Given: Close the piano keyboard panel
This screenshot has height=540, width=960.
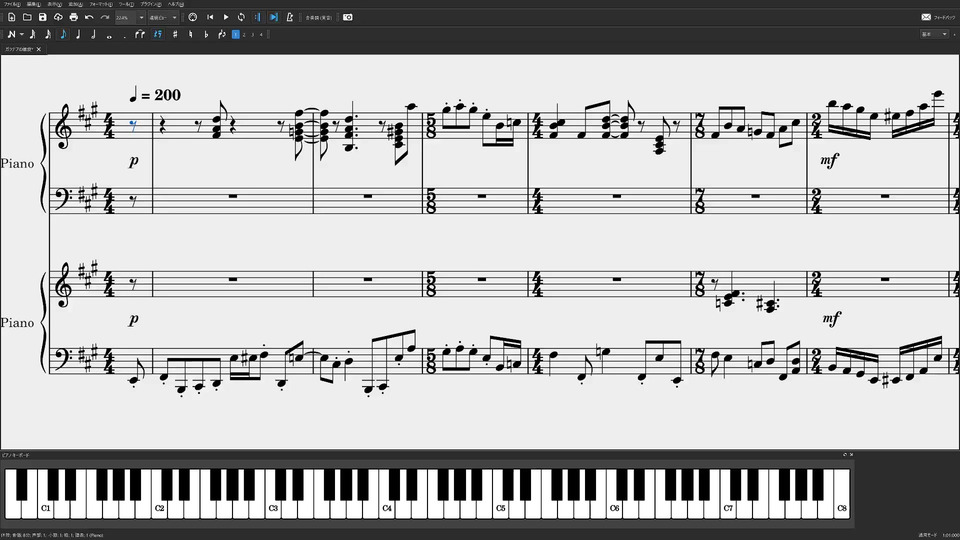Looking at the screenshot, I should coord(851,455).
